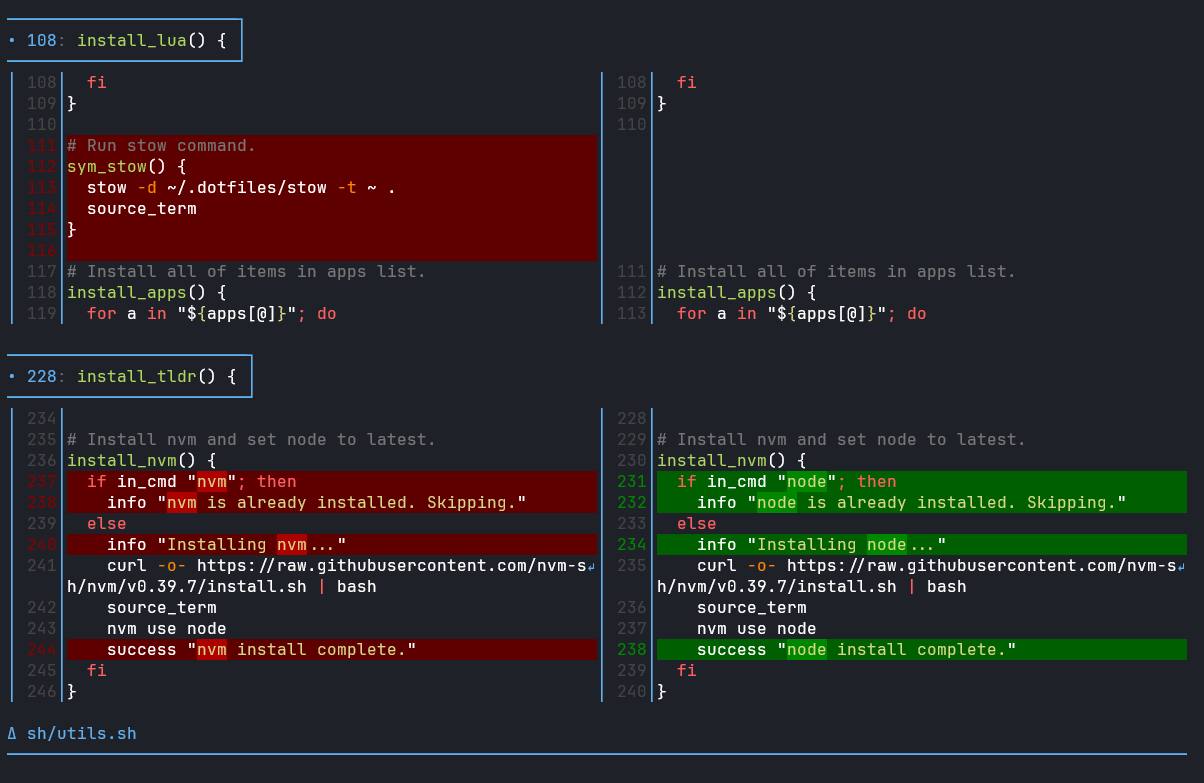The image size is (1204, 783).
Task: Click the delta symbol before sh/utils.sh
Action: (10, 733)
